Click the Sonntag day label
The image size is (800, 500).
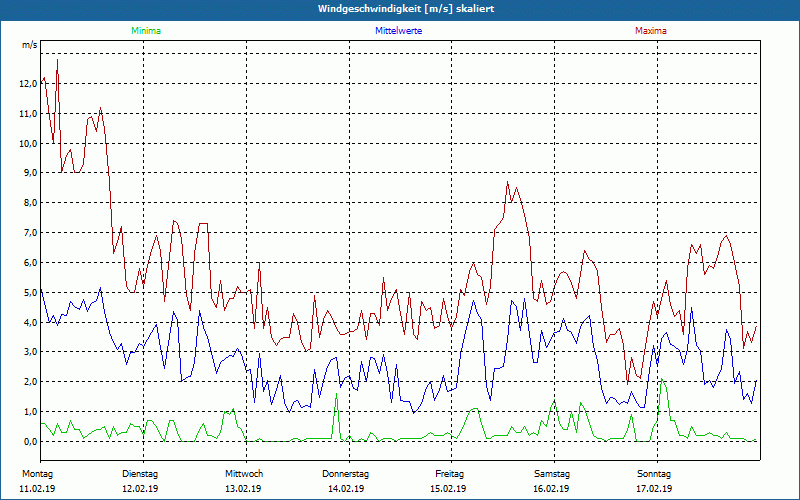(654, 474)
